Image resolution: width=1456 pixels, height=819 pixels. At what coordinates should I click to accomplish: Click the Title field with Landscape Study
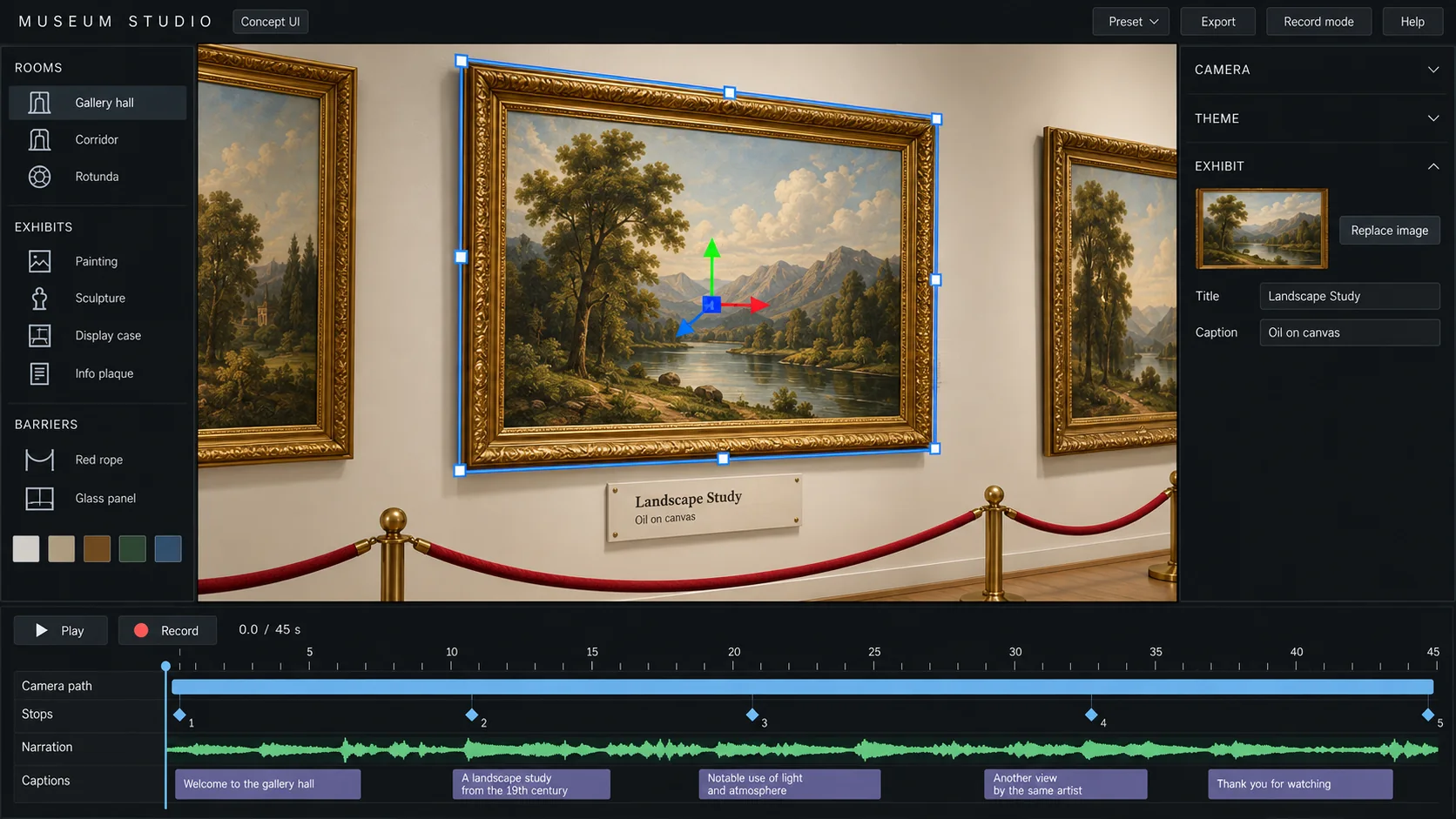(x=1349, y=296)
